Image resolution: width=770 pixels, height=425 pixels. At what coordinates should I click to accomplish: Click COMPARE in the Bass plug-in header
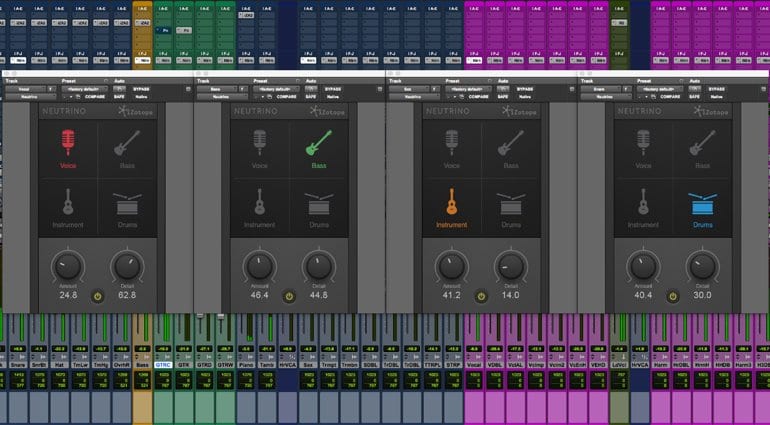(286, 97)
